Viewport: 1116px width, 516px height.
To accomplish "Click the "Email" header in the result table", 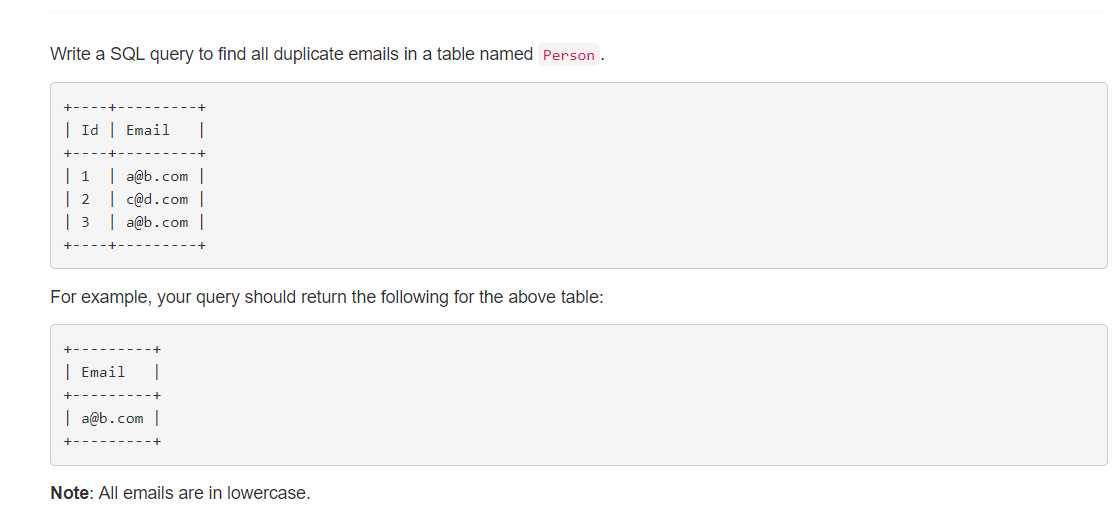I will click(x=103, y=372).
